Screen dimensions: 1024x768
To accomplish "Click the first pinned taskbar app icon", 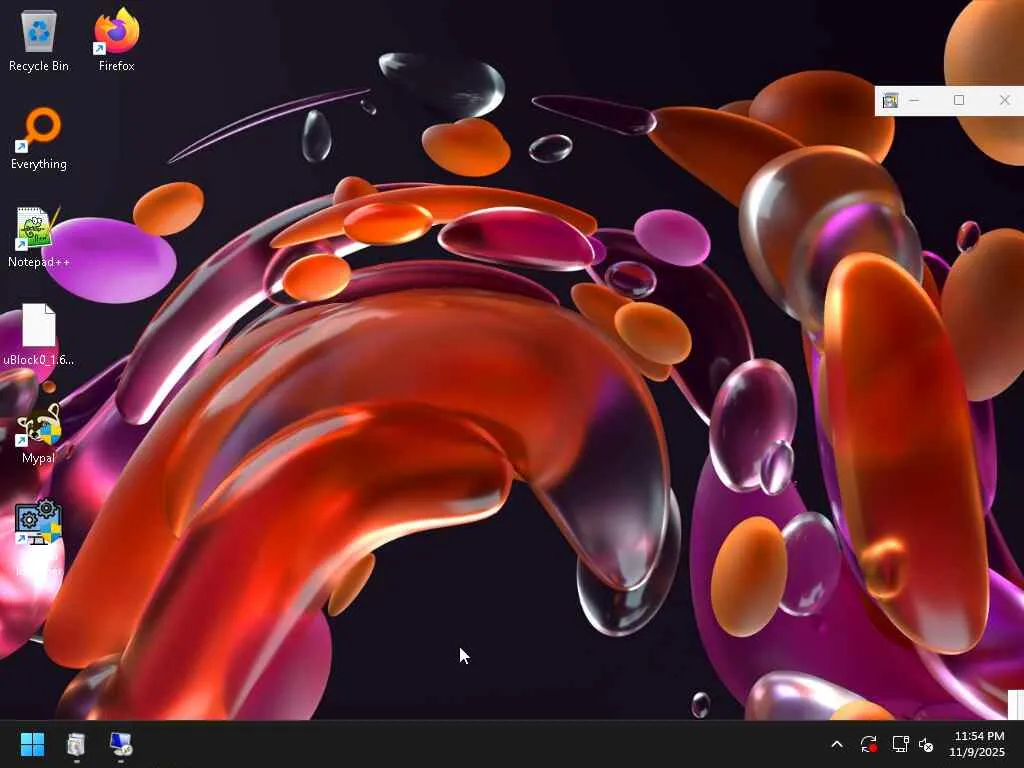I will pos(76,744).
